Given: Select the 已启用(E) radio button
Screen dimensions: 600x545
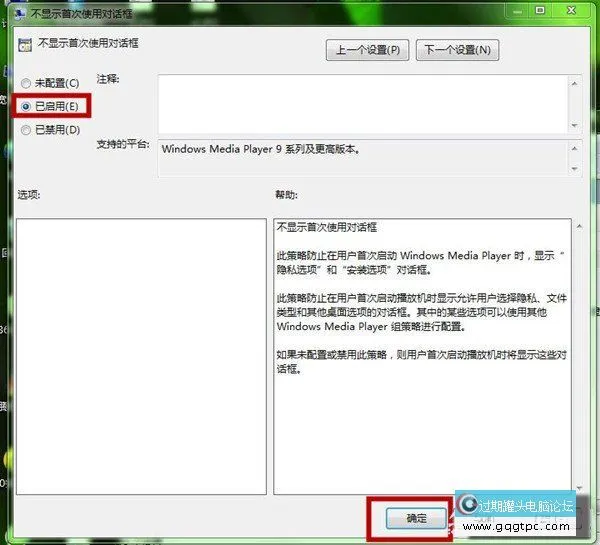Looking at the screenshot, I should tap(26, 105).
